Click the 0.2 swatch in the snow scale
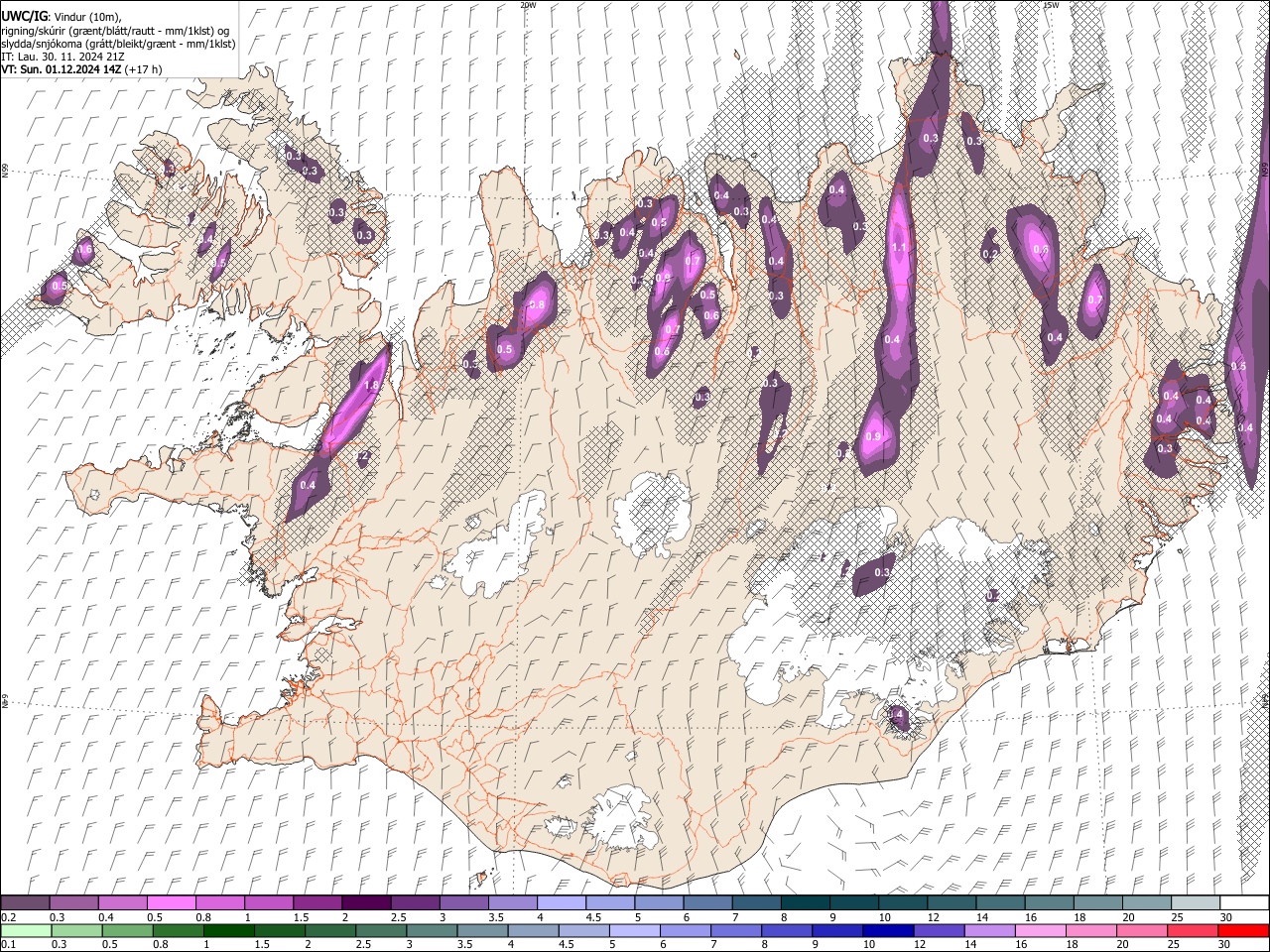 25,902
